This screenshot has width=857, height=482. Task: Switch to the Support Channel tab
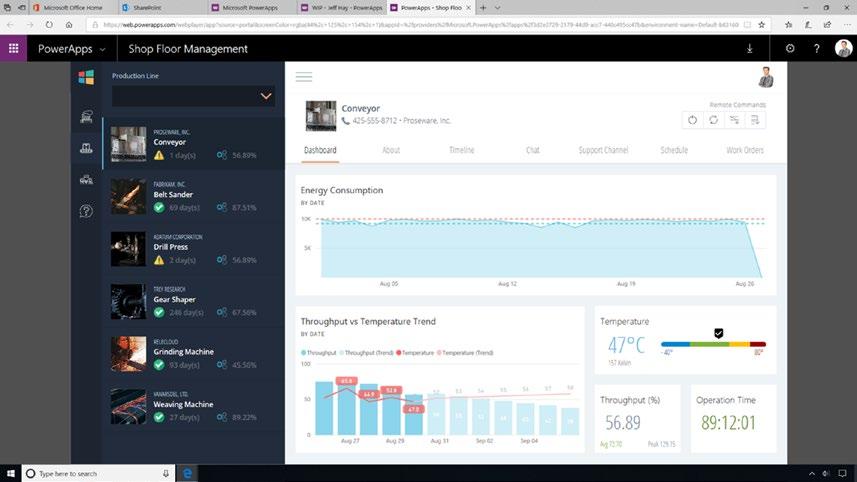[603, 150]
